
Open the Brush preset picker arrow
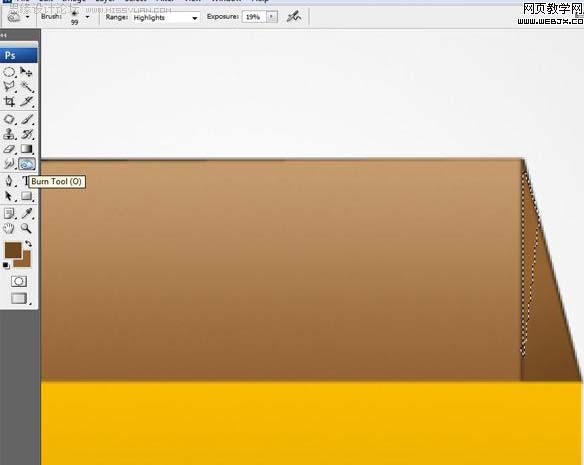[x=88, y=17]
